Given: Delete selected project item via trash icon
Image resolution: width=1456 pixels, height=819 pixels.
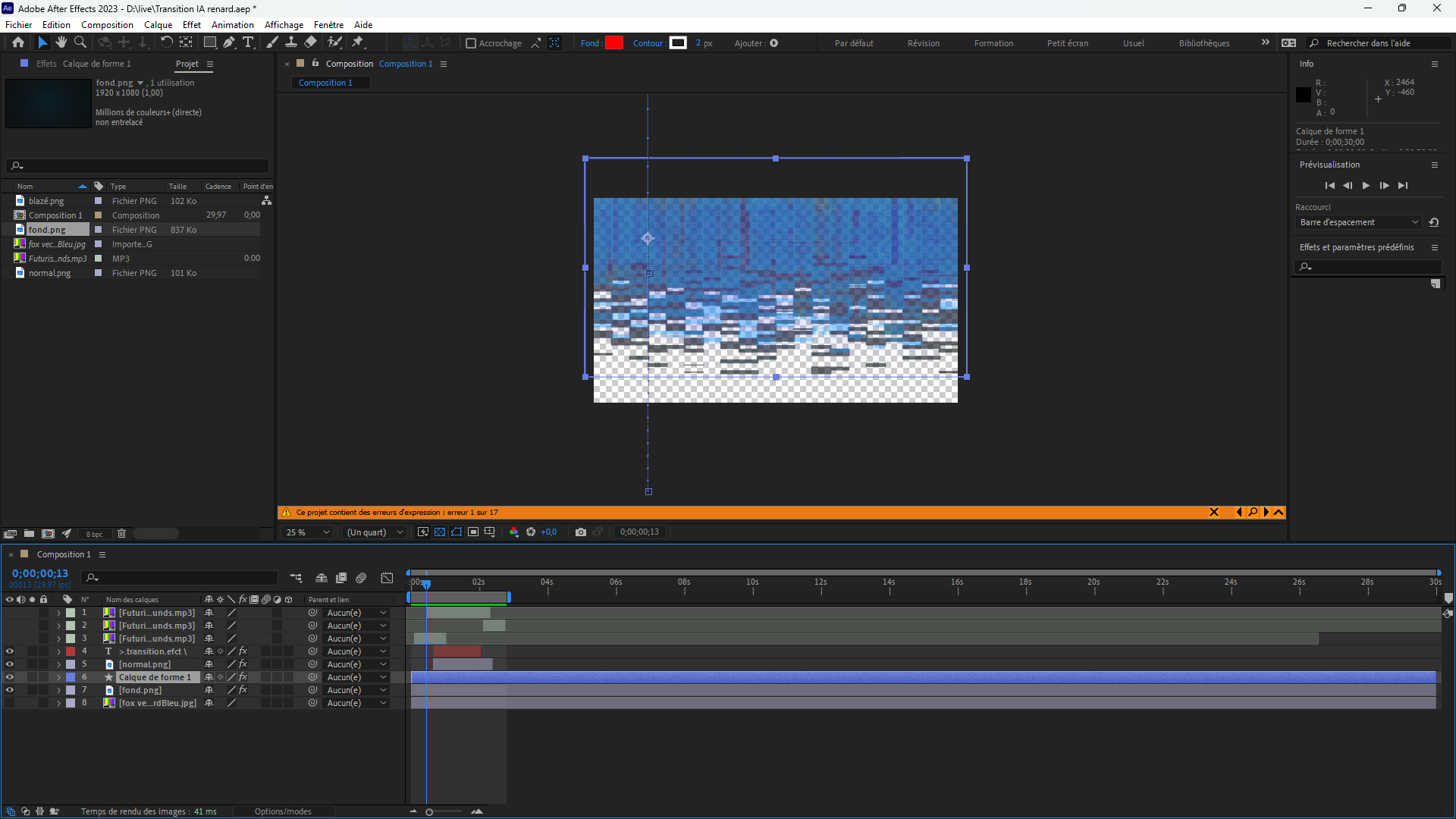Looking at the screenshot, I should 121,534.
